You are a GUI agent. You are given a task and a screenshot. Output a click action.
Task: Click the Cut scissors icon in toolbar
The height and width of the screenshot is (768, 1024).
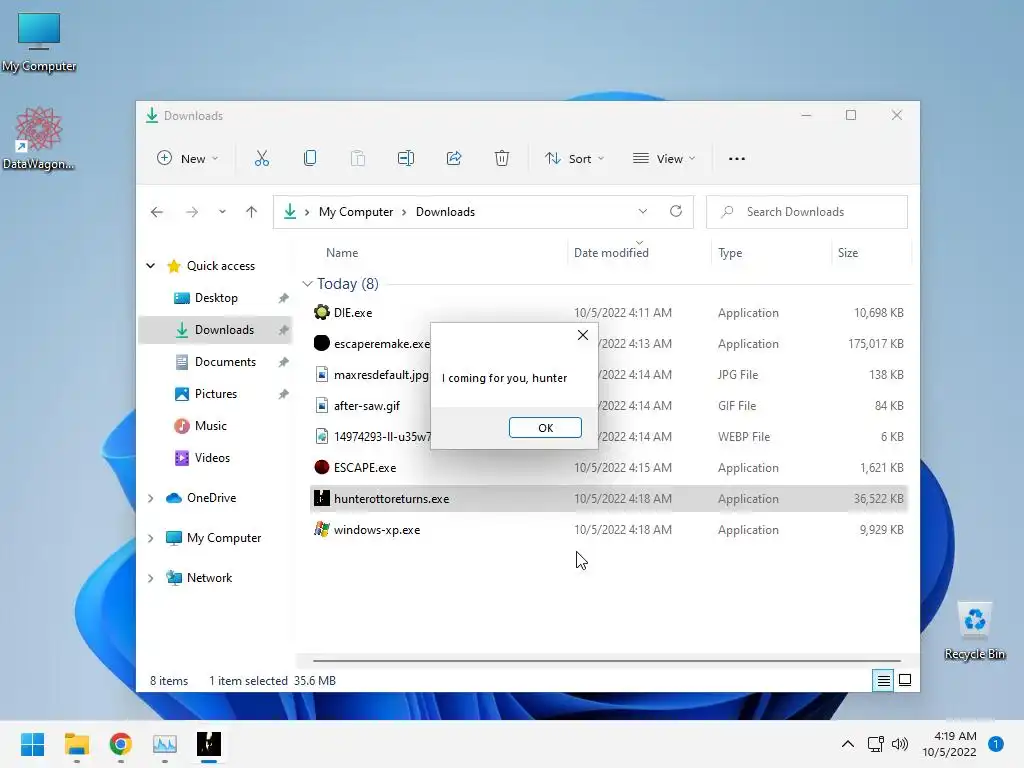(262, 158)
